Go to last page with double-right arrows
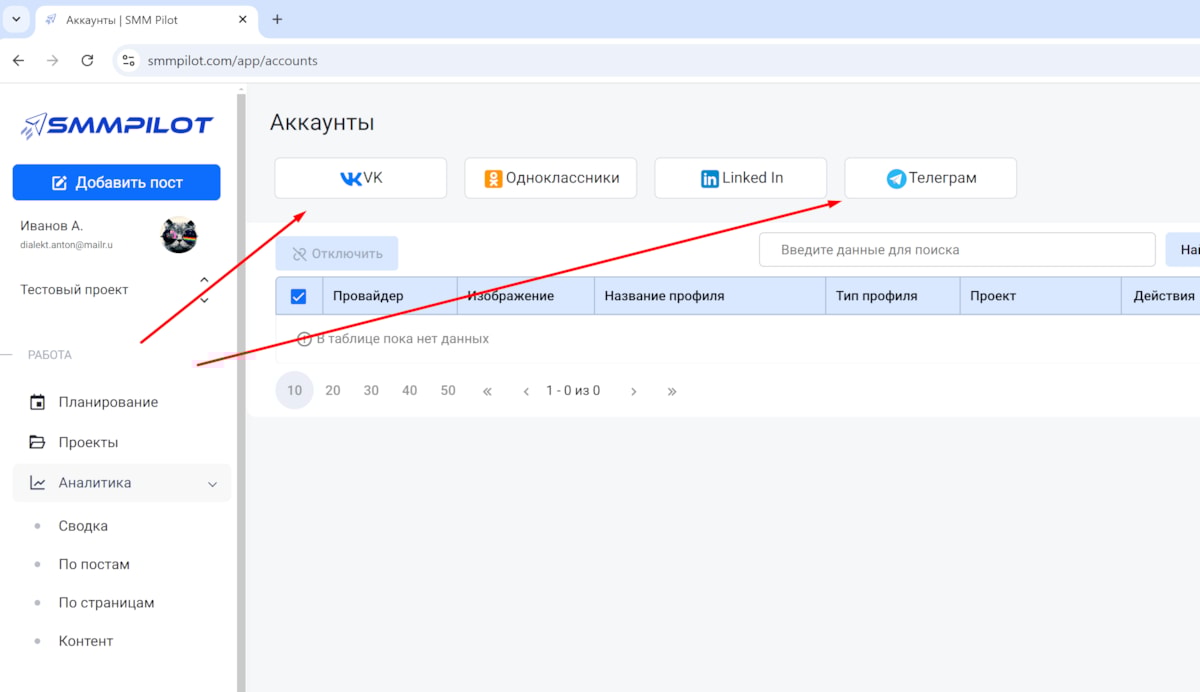Viewport: 1200px width, 692px height. 672,391
